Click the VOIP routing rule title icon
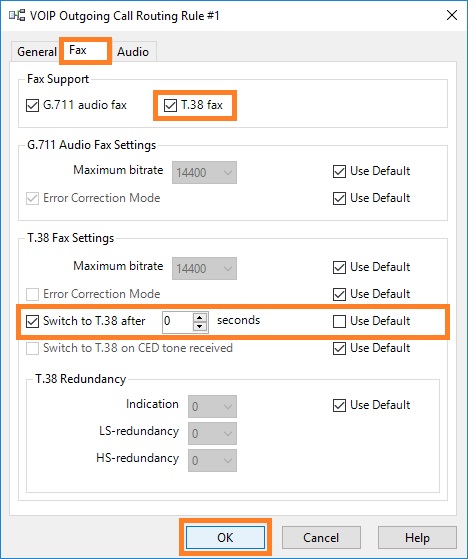 point(17,16)
